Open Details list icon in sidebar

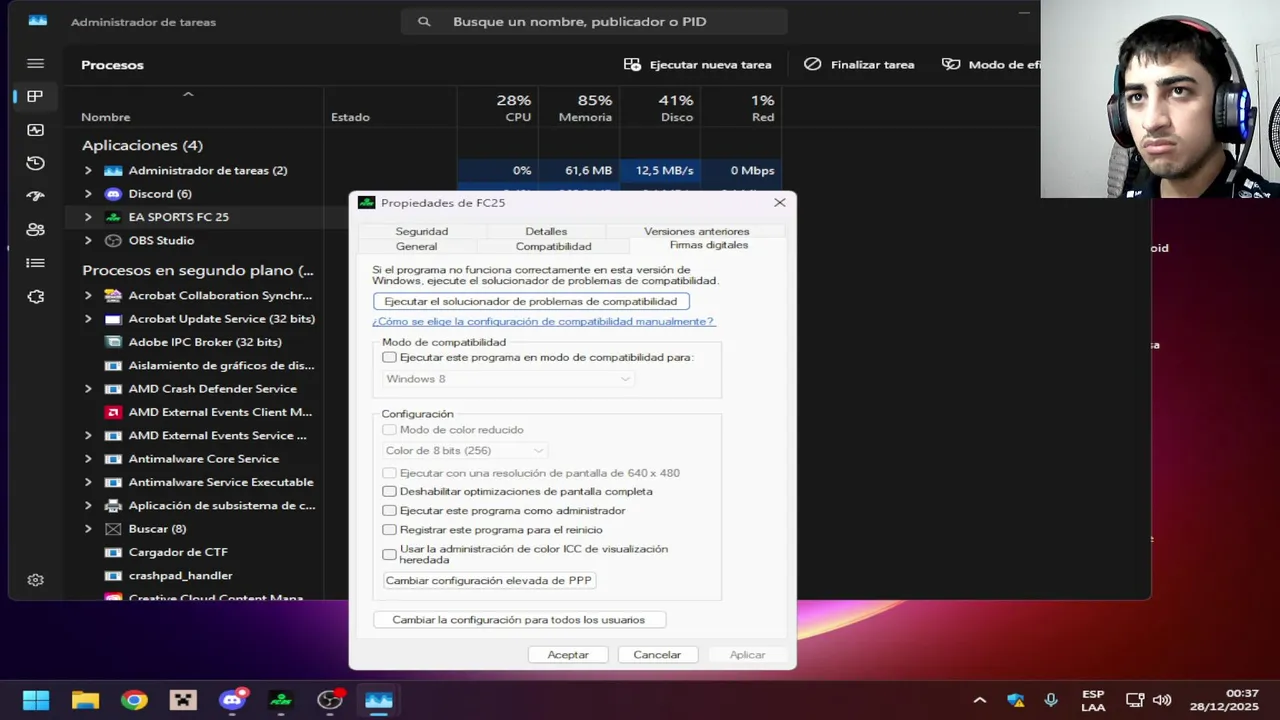tap(36, 263)
